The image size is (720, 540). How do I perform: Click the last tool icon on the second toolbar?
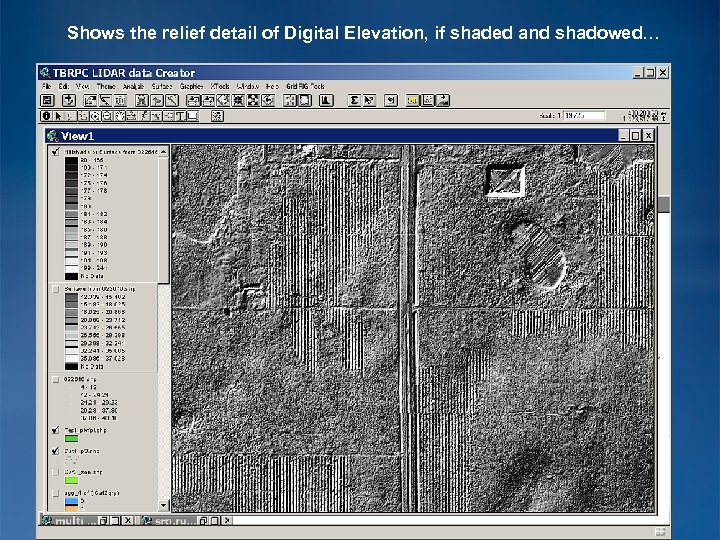click(217, 116)
